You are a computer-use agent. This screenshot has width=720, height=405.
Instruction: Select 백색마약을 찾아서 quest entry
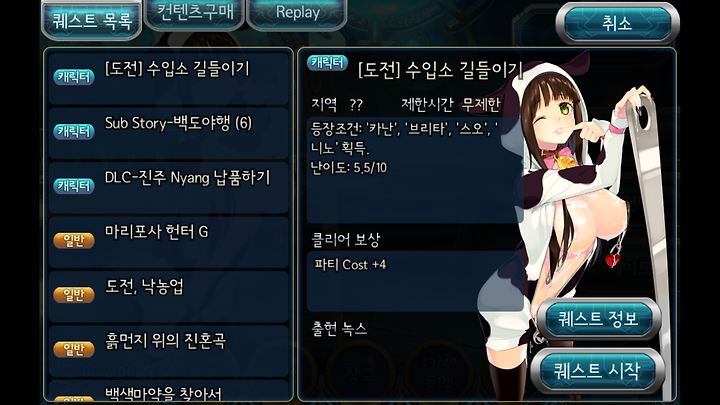tap(169, 390)
